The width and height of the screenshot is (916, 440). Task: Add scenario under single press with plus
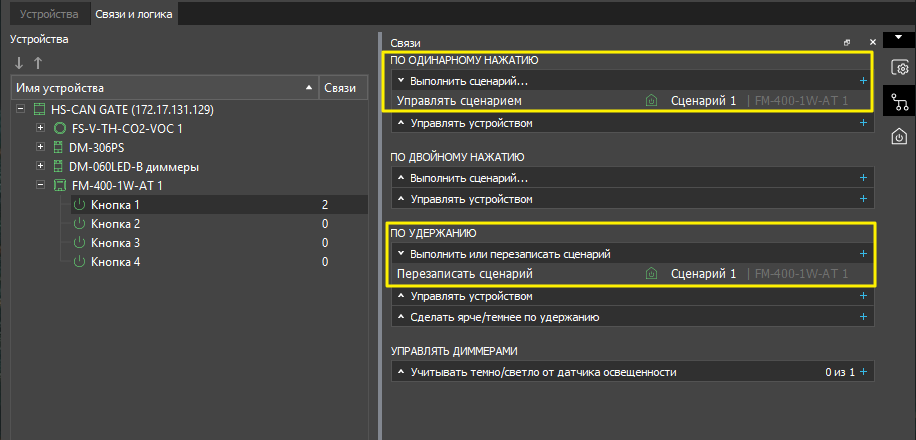(863, 81)
